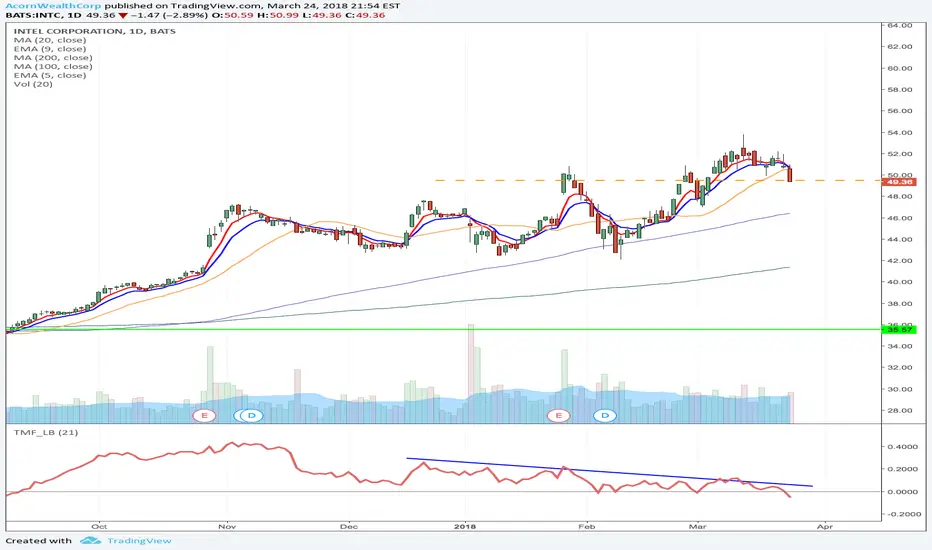Click the Dec date axis label
Image resolution: width=932 pixels, height=550 pixels.
click(x=349, y=527)
